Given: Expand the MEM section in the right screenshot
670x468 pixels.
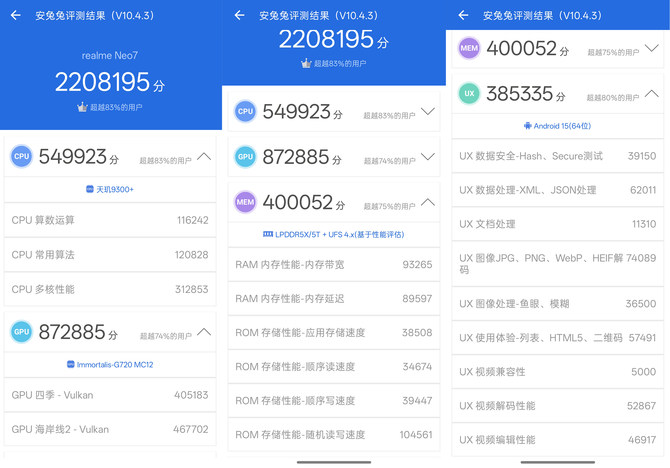Looking at the screenshot, I should click(x=652, y=48).
